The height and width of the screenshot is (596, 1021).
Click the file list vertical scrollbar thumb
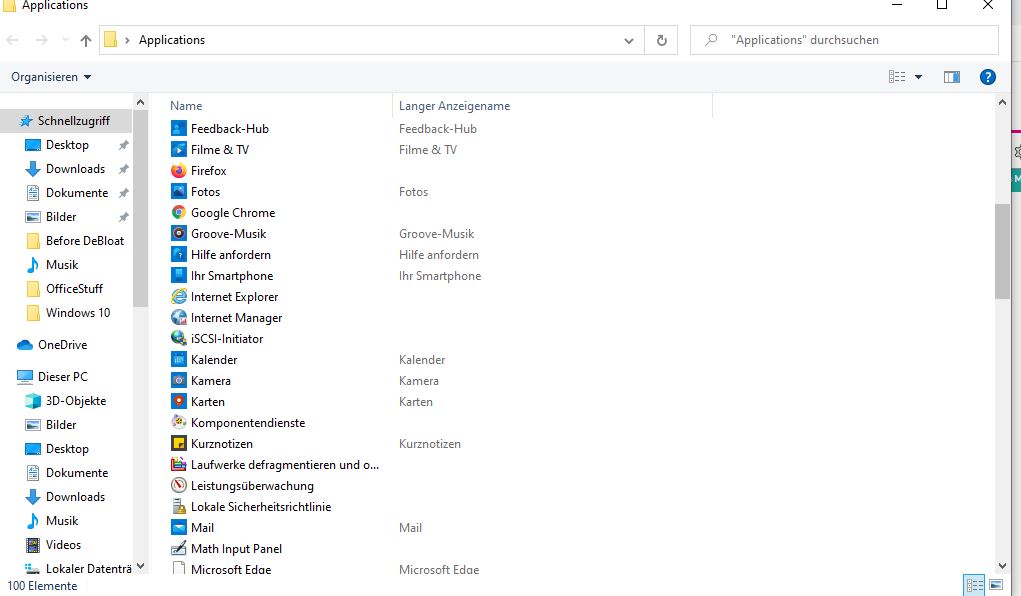tap(1002, 251)
